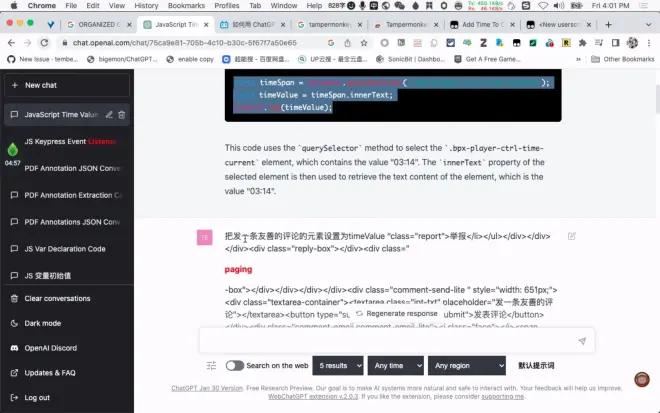Click the volume icon in menu bar
This screenshot has height=413, width=660.
coord(559,5)
